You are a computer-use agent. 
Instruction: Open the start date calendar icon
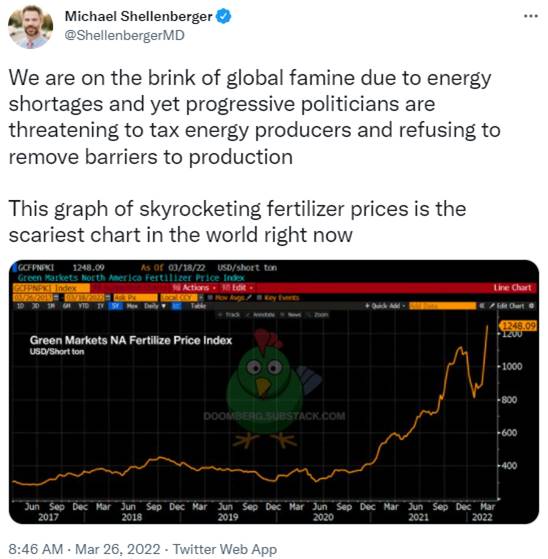[56, 298]
